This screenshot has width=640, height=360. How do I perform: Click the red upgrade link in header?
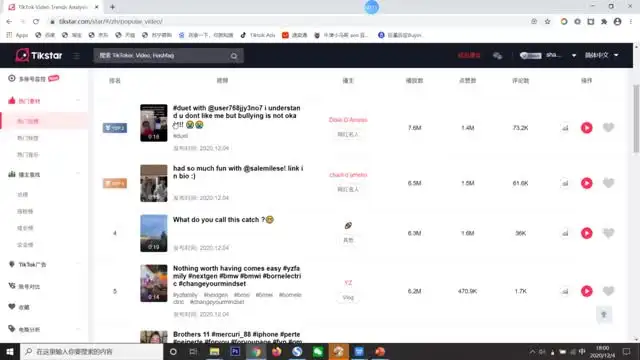(x=469, y=55)
